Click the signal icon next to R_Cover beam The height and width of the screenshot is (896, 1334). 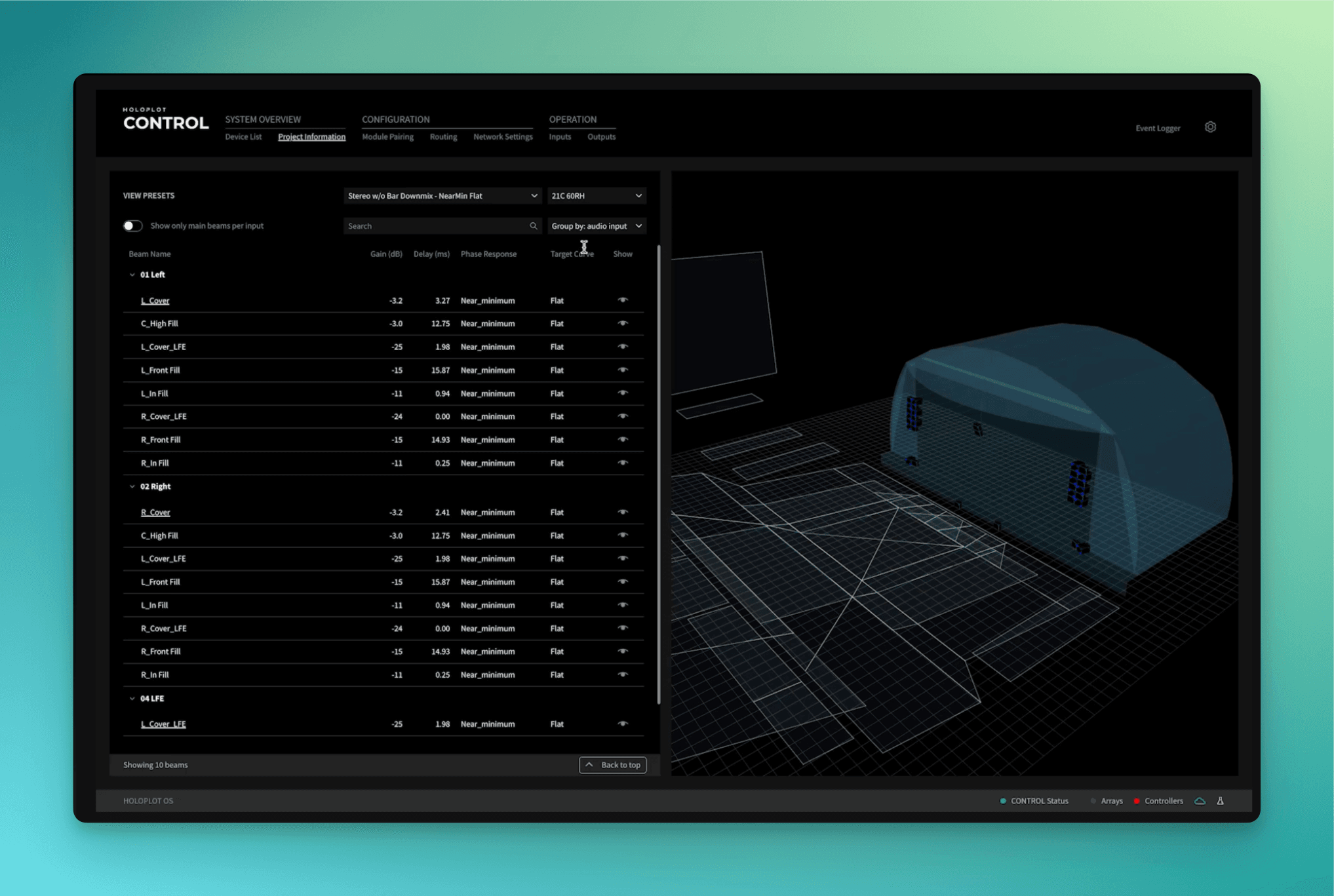pos(623,513)
